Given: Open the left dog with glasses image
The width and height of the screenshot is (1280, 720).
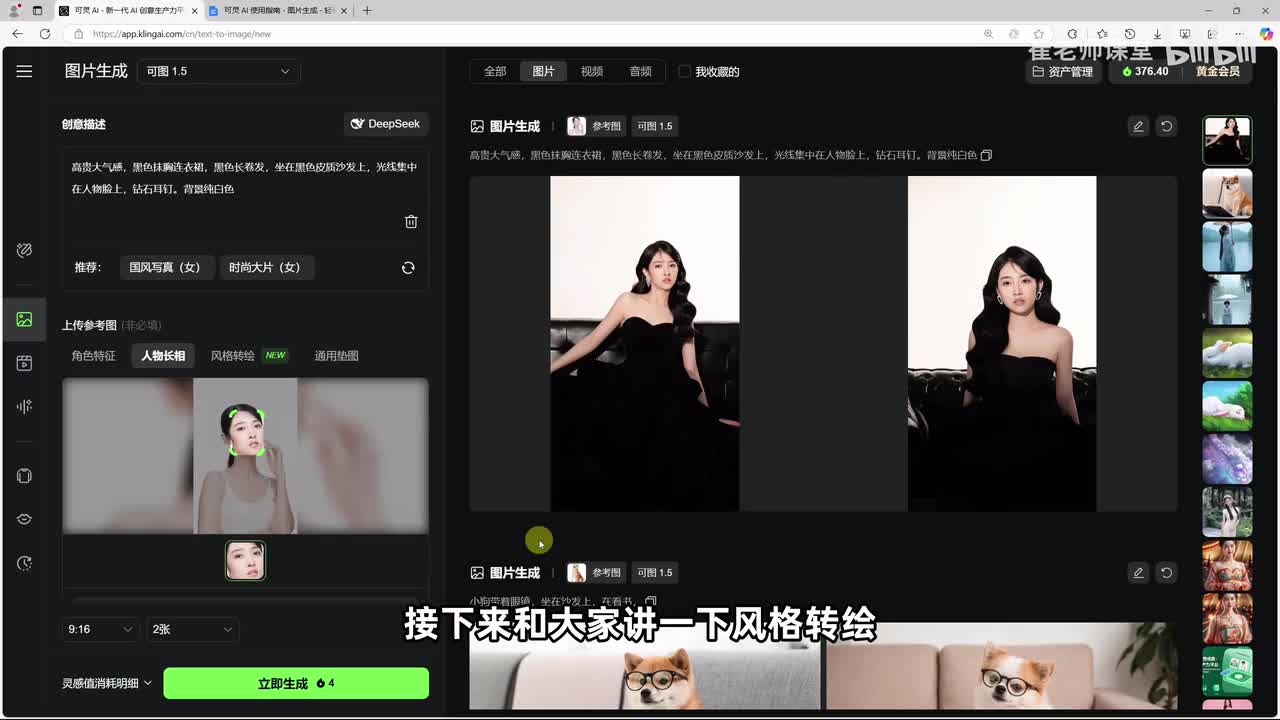Looking at the screenshot, I should [x=645, y=666].
